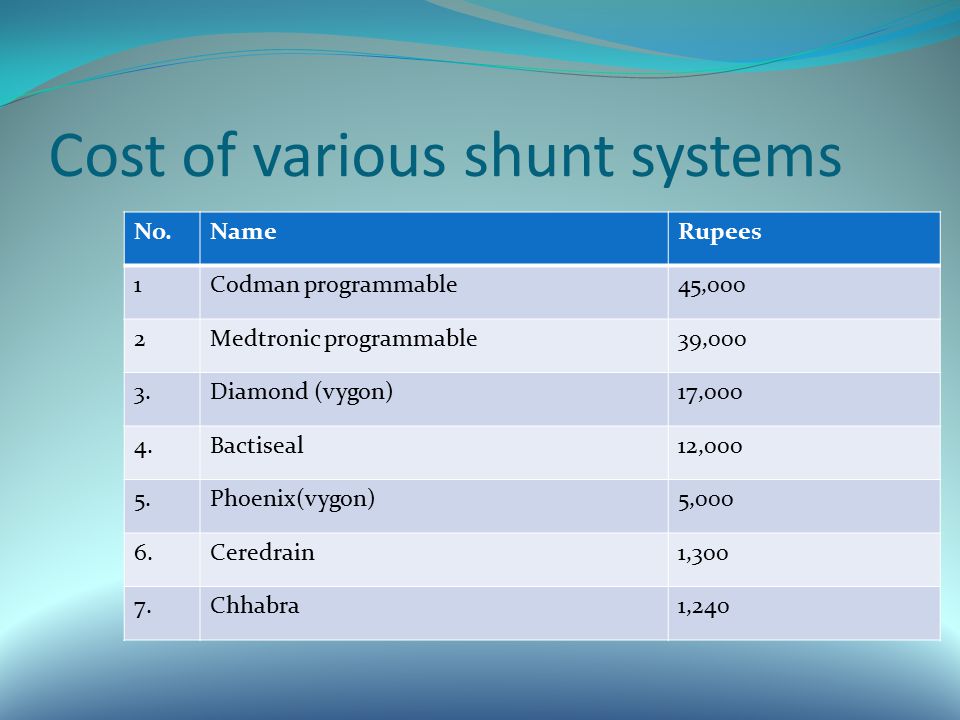Screen dimensions: 960x720
Task: Click the 'Medtronic programmable' cell
Action: click(x=433, y=345)
